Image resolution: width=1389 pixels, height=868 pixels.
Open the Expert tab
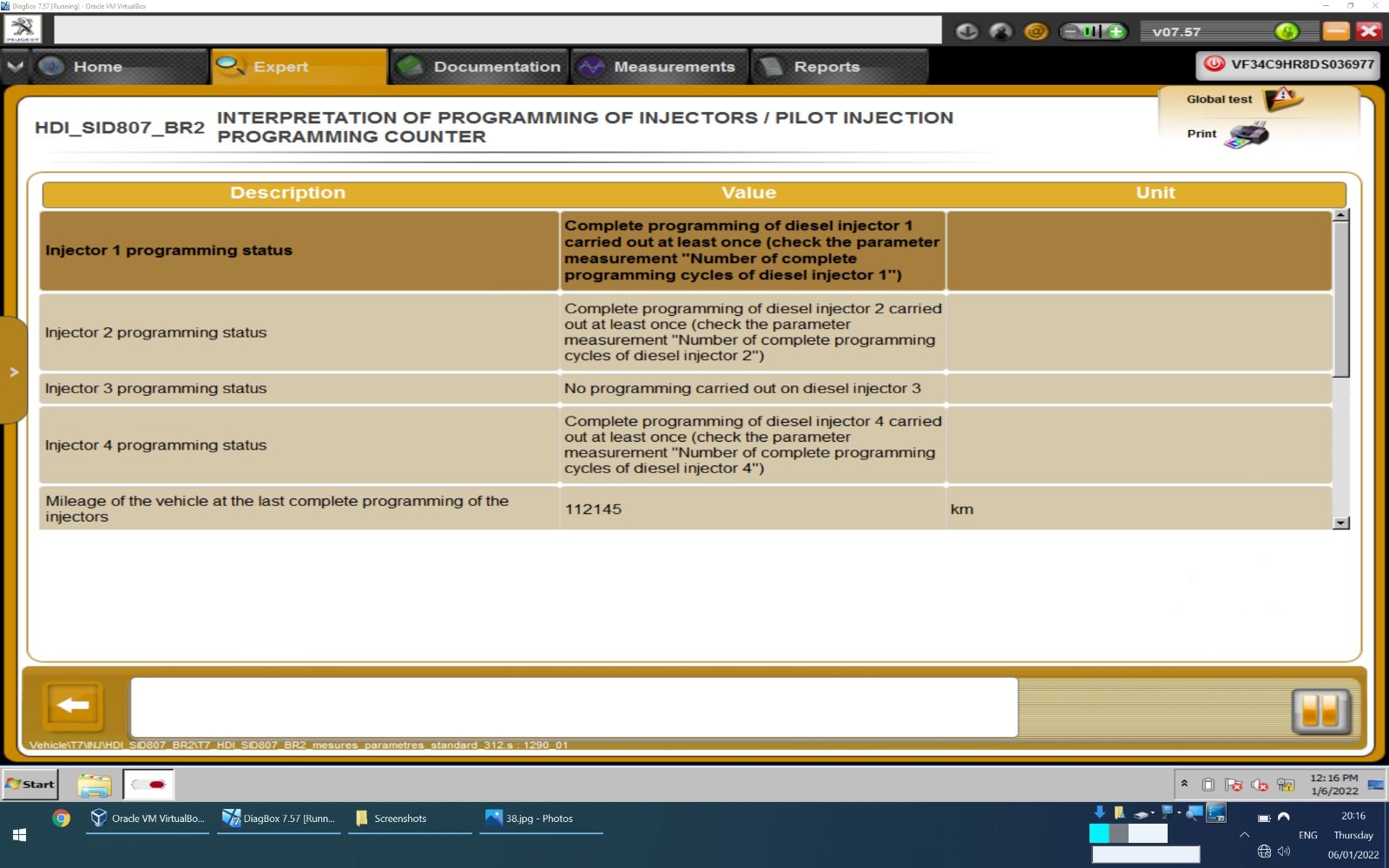(x=299, y=66)
